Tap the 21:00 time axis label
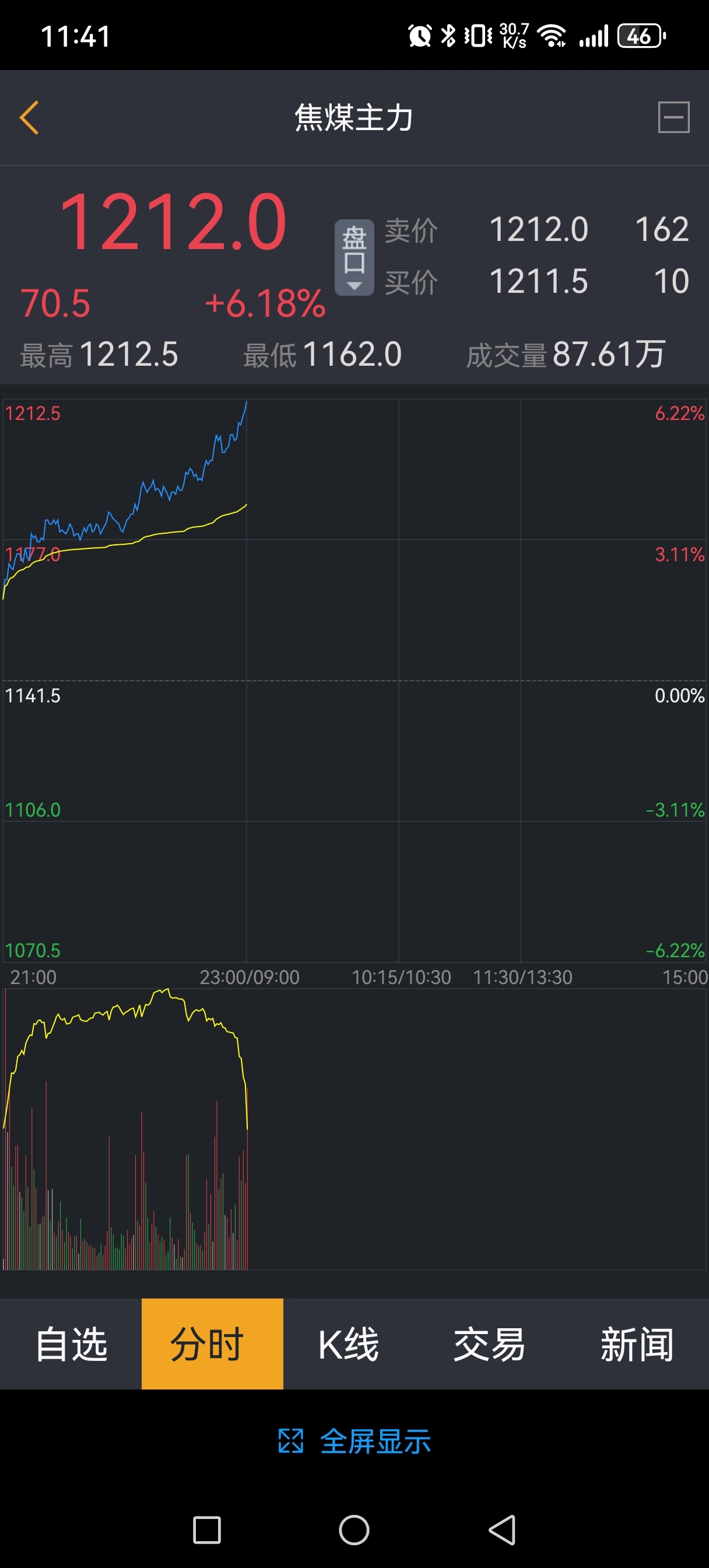This screenshot has height=1568, width=709. click(x=33, y=978)
